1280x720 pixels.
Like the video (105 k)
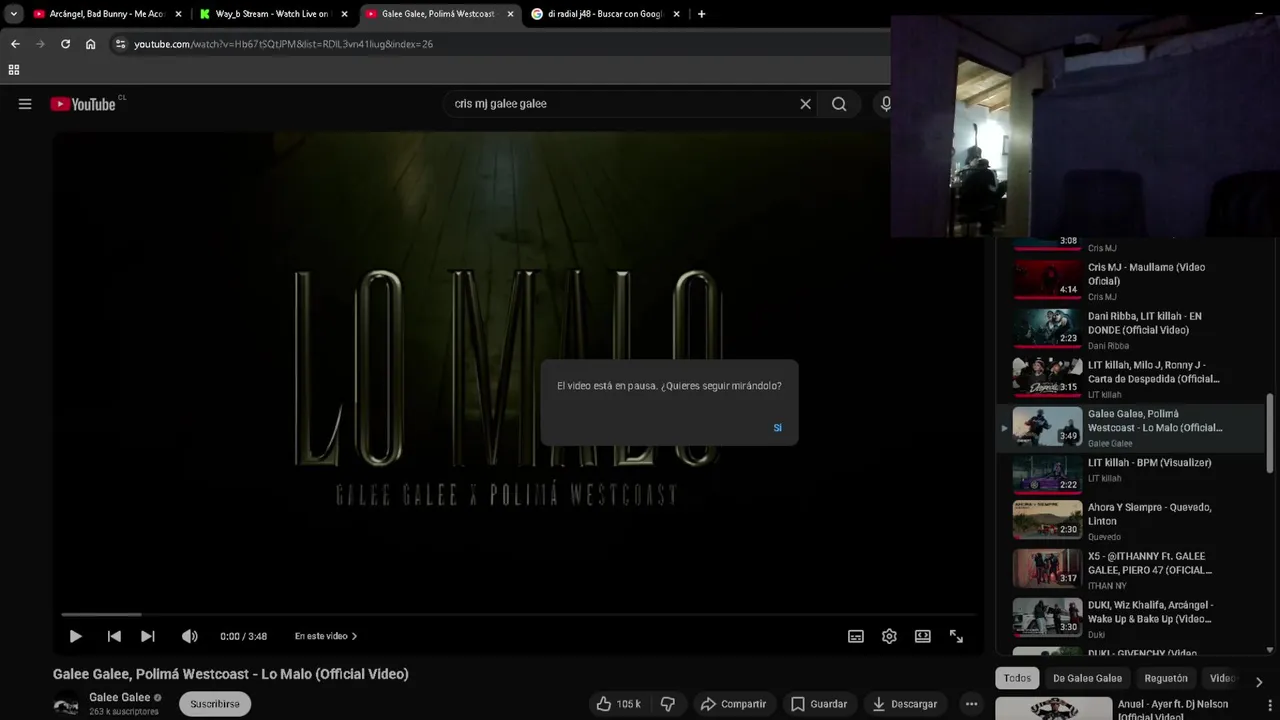pos(619,704)
